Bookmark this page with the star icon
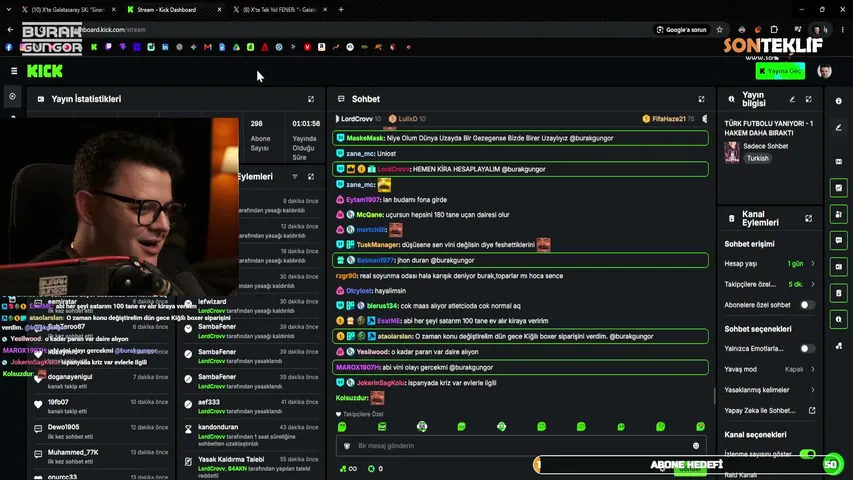 pyautogui.click(x=720, y=29)
